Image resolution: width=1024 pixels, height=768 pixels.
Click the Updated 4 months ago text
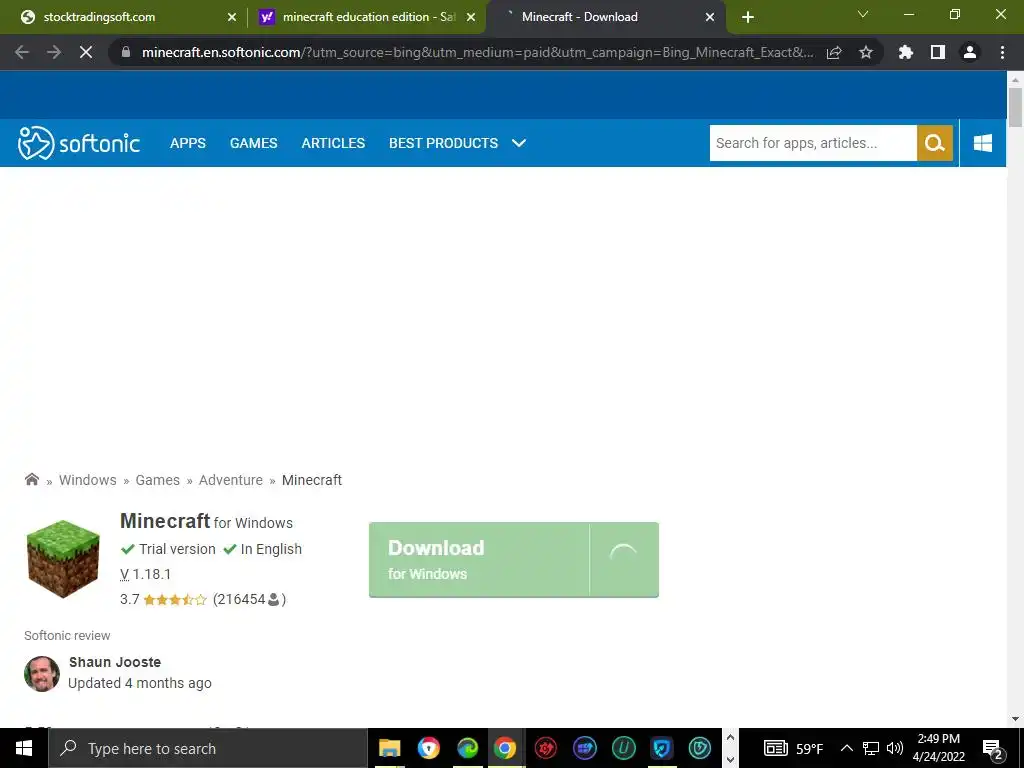[140, 683]
